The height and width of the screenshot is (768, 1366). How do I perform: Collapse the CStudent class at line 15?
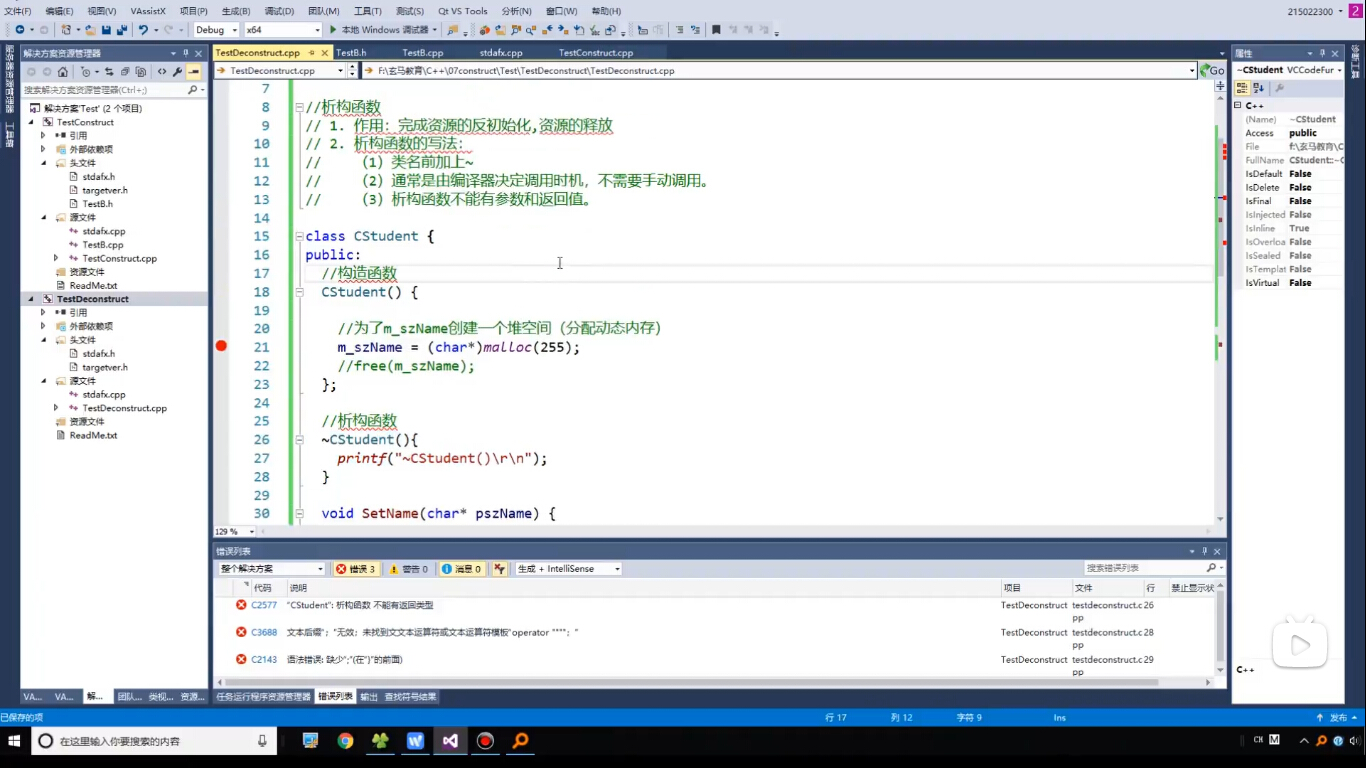(298, 237)
